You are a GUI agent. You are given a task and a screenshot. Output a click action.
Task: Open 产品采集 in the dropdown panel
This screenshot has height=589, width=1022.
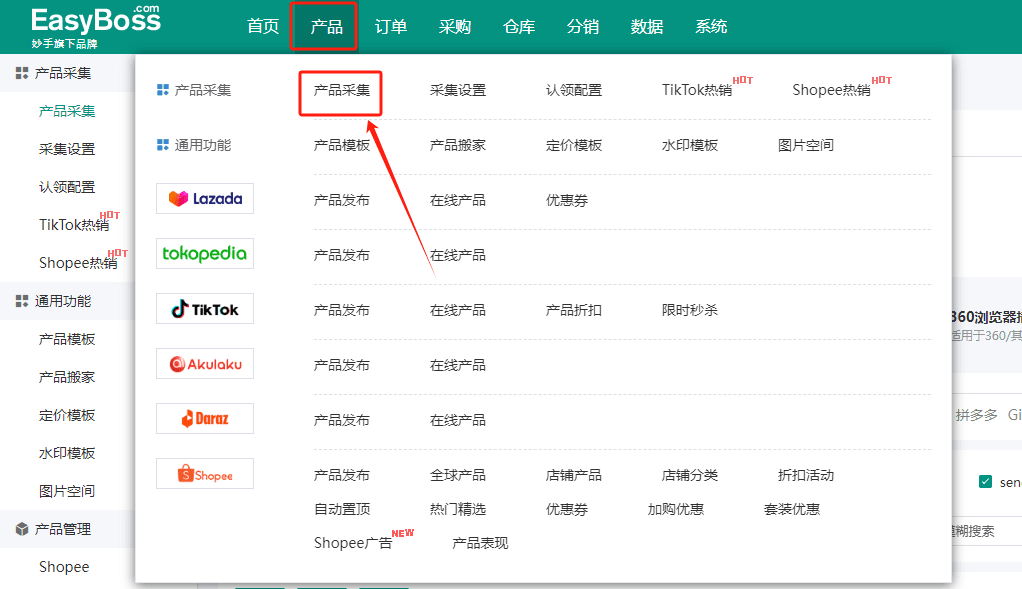(341, 90)
